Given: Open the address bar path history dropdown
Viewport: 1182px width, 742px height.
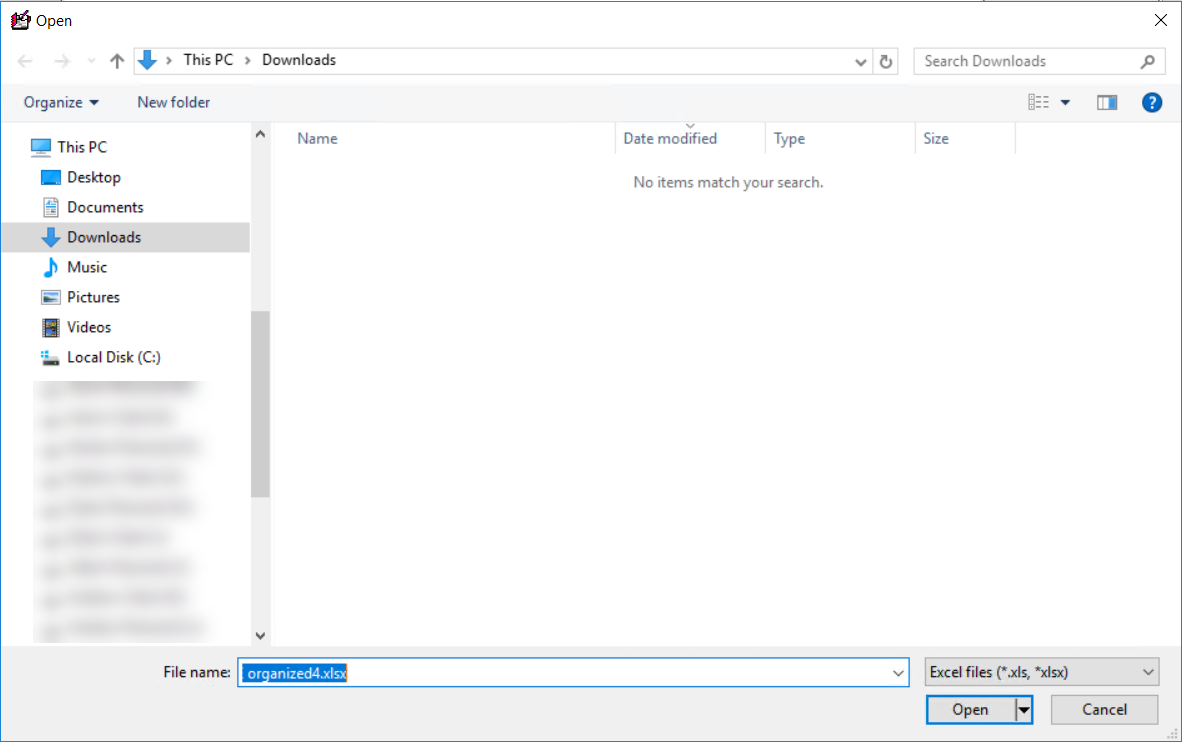Looking at the screenshot, I should tap(860, 61).
